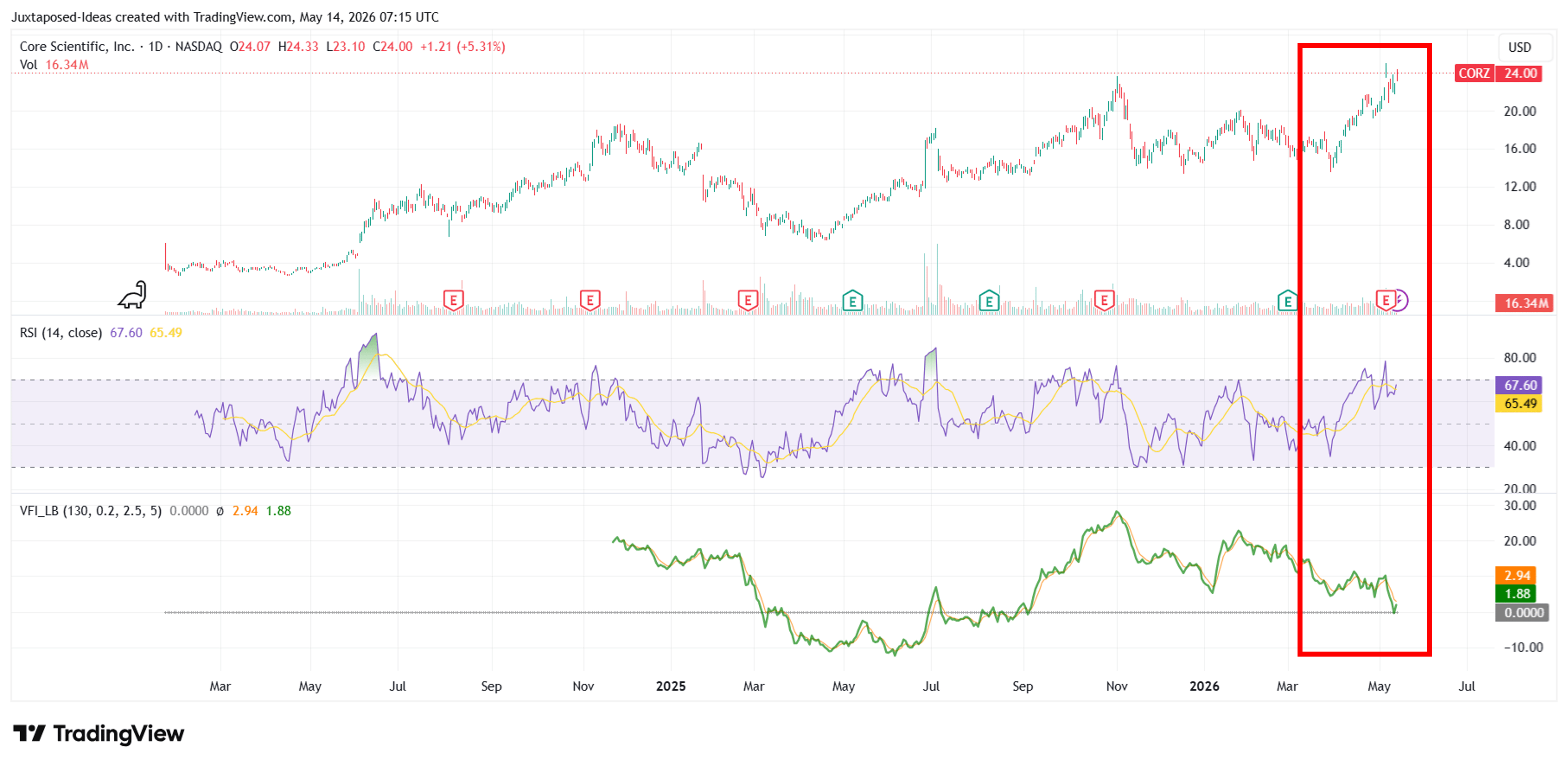This screenshot has height=766, width=1568.
Task: Click the 30.00 VFI scale label
Action: tap(1519, 505)
